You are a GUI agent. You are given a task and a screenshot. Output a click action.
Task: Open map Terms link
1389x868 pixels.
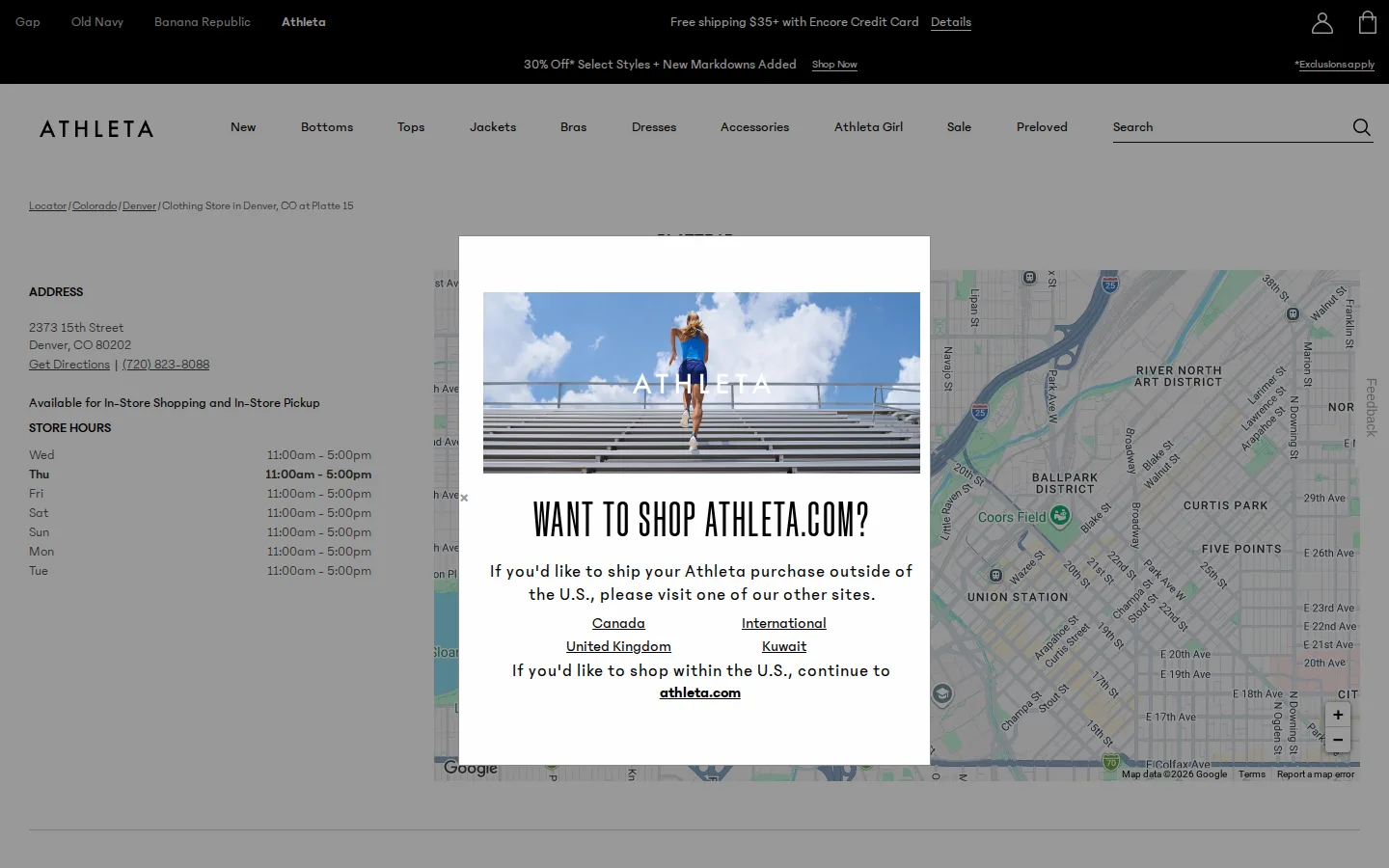click(x=1252, y=774)
